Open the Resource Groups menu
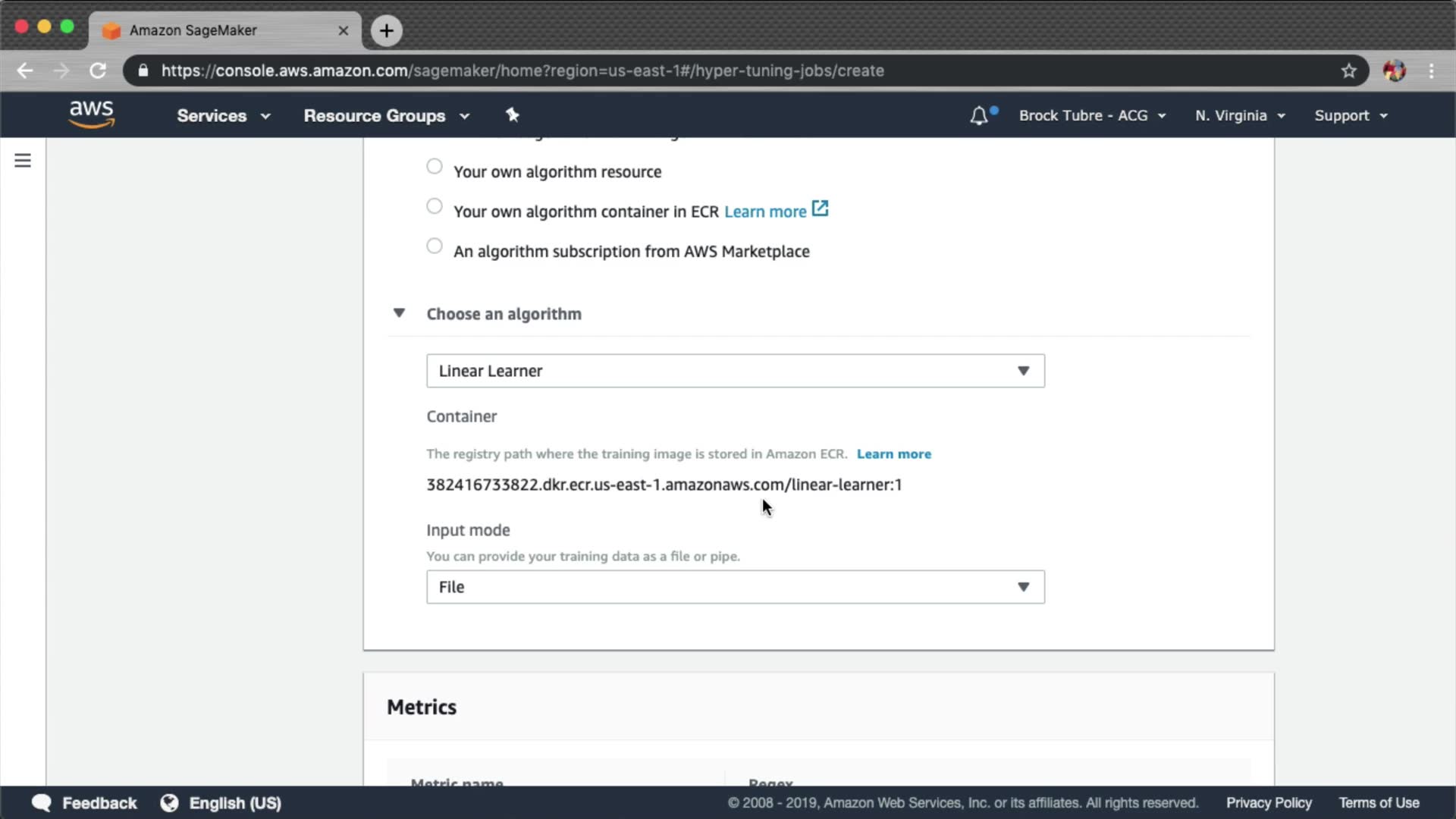The width and height of the screenshot is (1456, 819). 386,116
